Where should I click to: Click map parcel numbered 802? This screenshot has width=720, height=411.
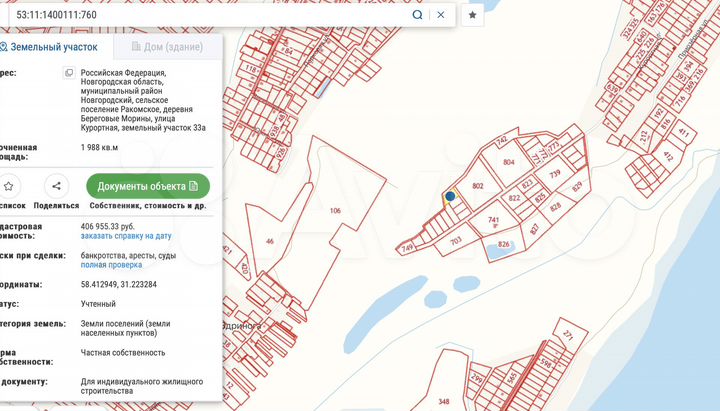click(x=478, y=186)
